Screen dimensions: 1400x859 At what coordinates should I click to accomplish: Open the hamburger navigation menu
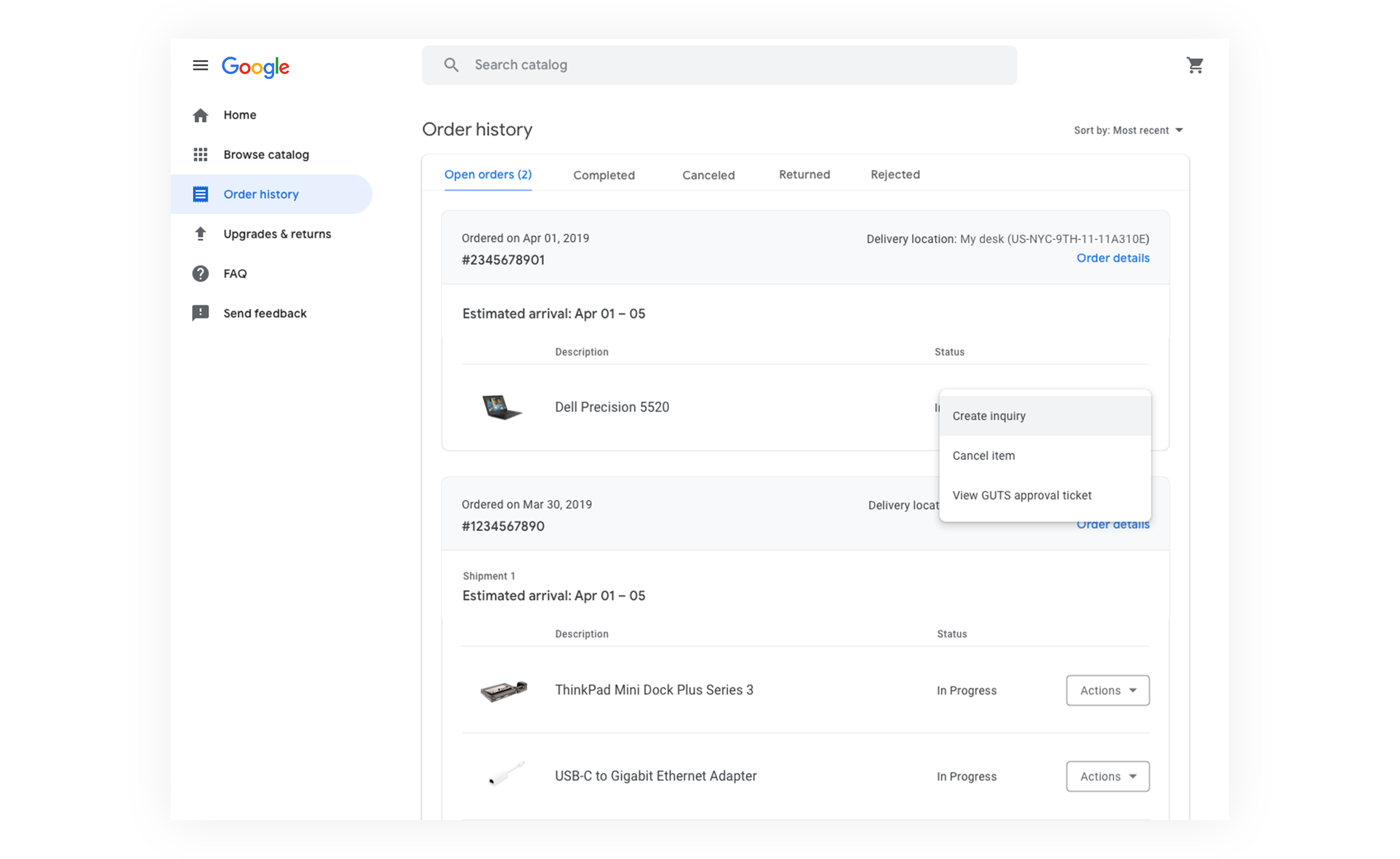[200, 66]
